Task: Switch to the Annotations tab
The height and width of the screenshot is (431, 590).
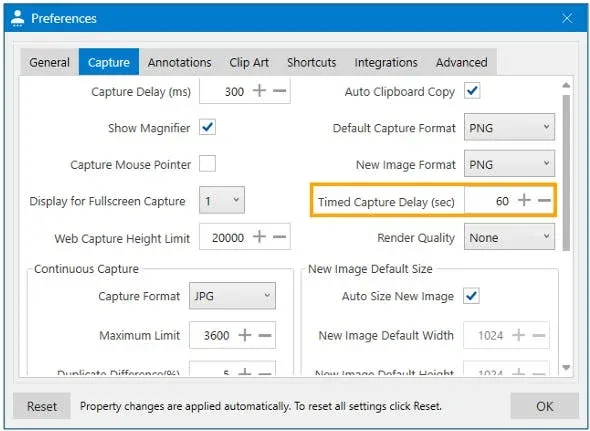Action: point(179,62)
